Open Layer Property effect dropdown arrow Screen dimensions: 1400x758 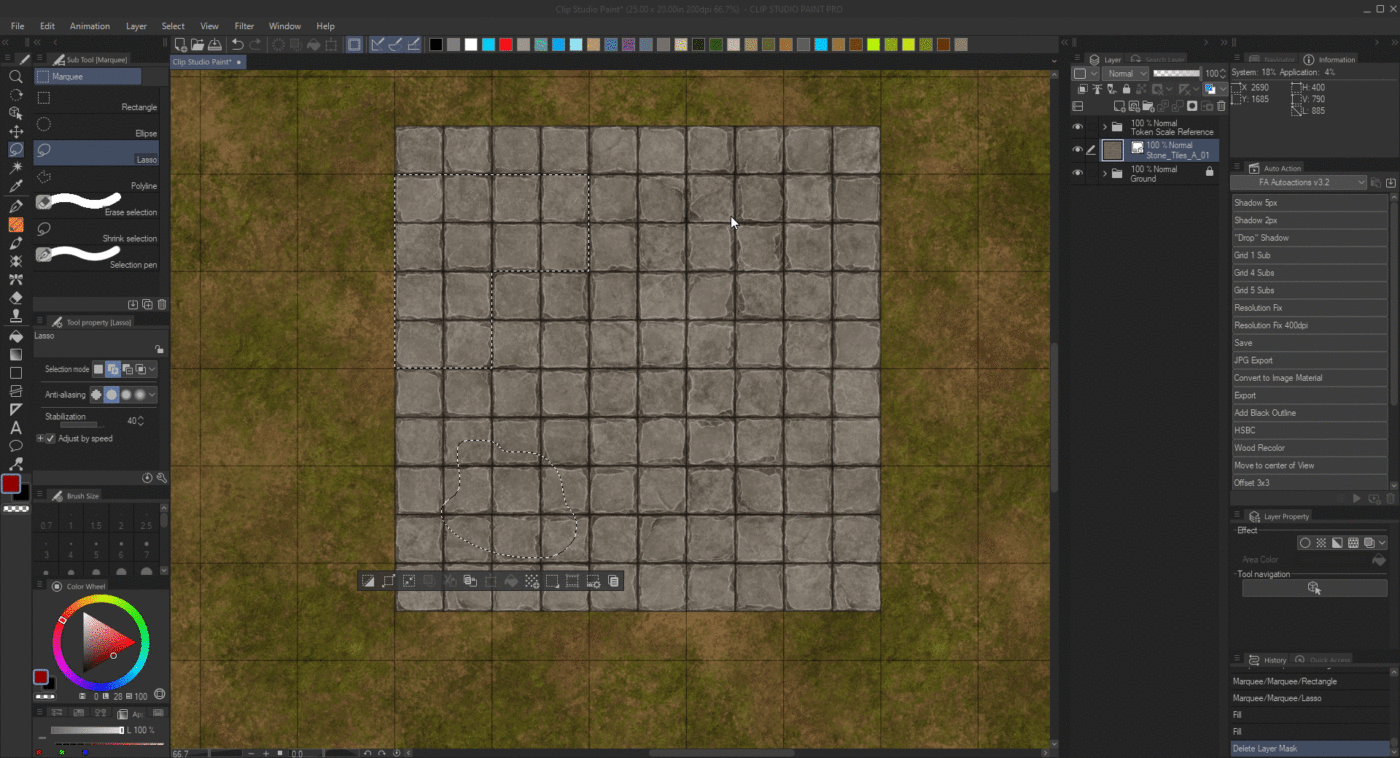(x=1382, y=543)
